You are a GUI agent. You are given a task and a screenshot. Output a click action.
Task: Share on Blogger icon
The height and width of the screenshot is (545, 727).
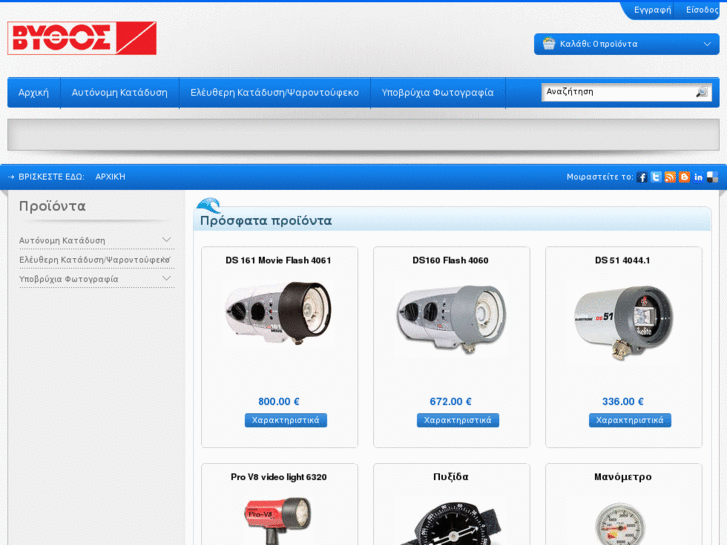[684, 177]
